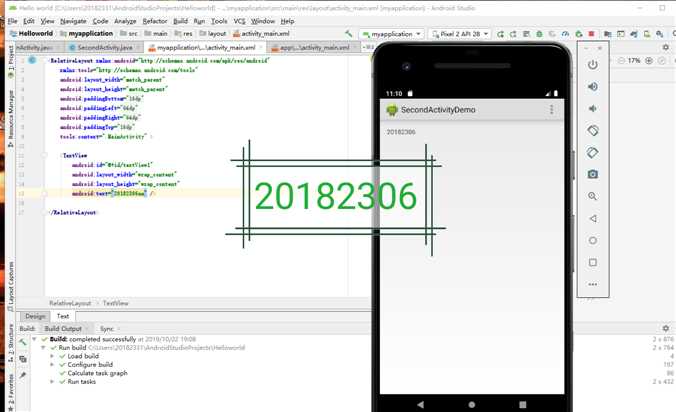Switch to the app\...\activity_main.xml tab
Screen dimensions: 676x412
click(x=314, y=47)
